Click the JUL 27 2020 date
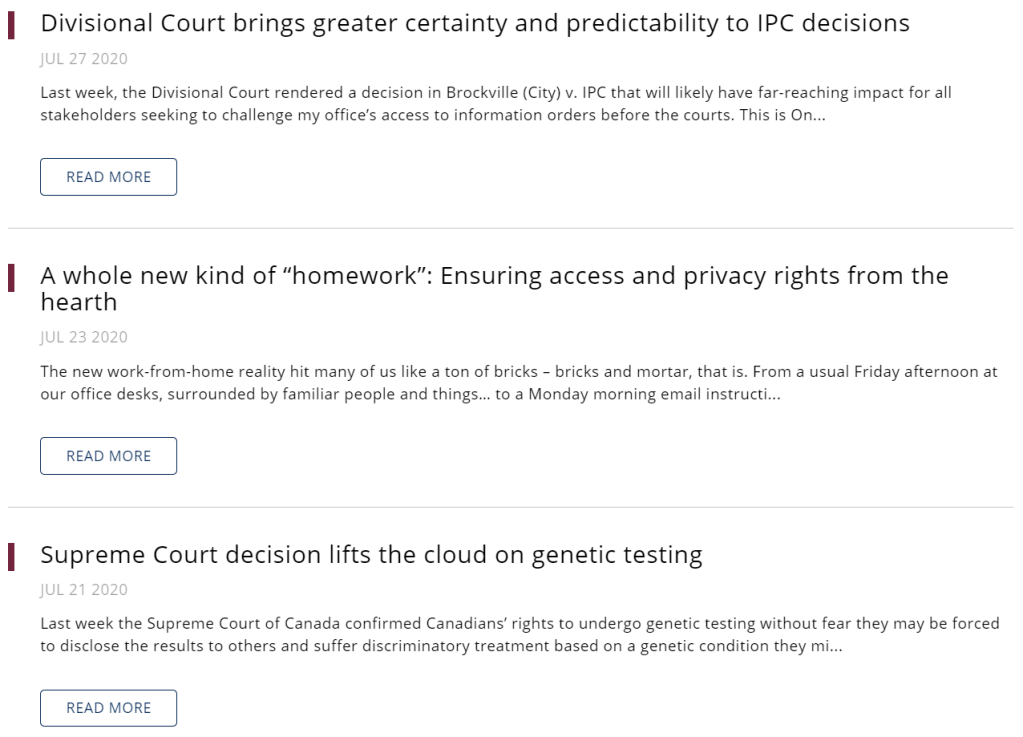The height and width of the screenshot is (737, 1023). pyautogui.click(x=84, y=59)
